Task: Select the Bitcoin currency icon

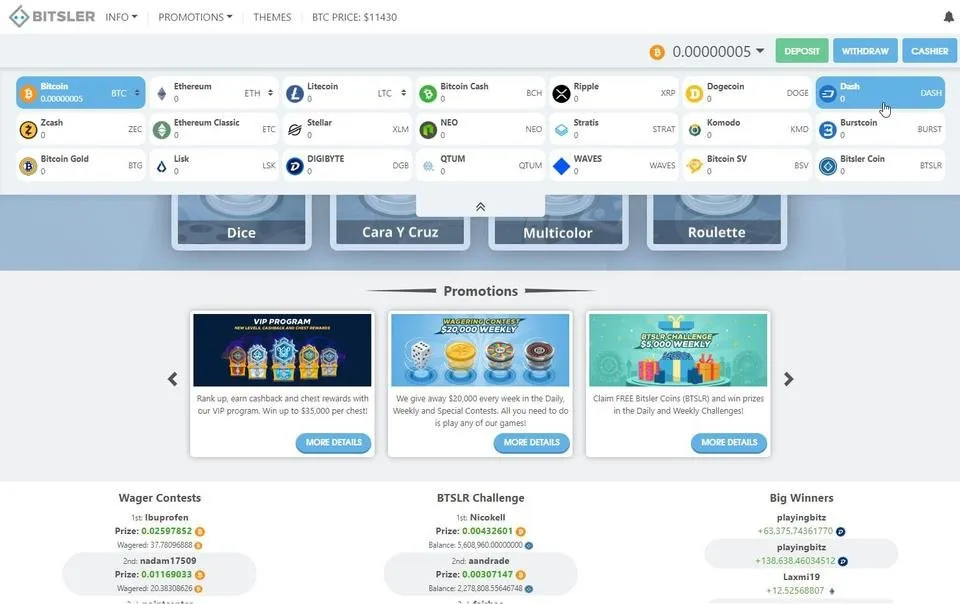Action: 28,93
